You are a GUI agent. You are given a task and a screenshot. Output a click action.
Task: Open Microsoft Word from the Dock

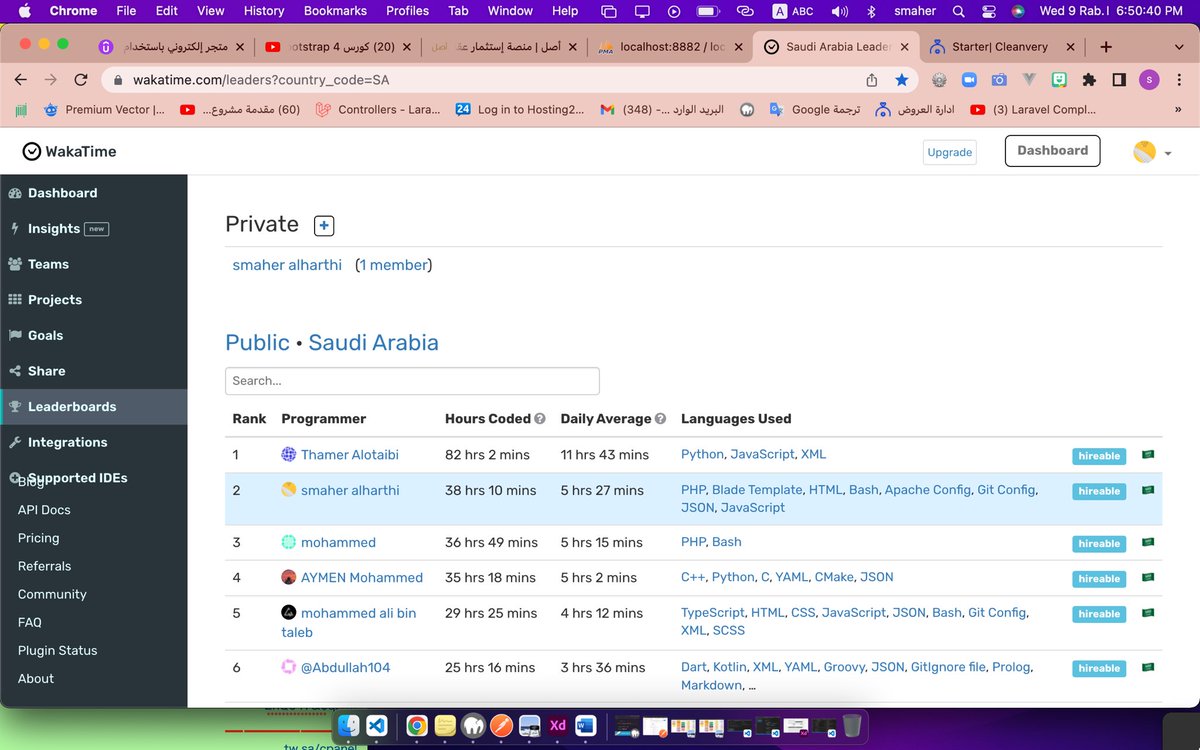pos(585,725)
